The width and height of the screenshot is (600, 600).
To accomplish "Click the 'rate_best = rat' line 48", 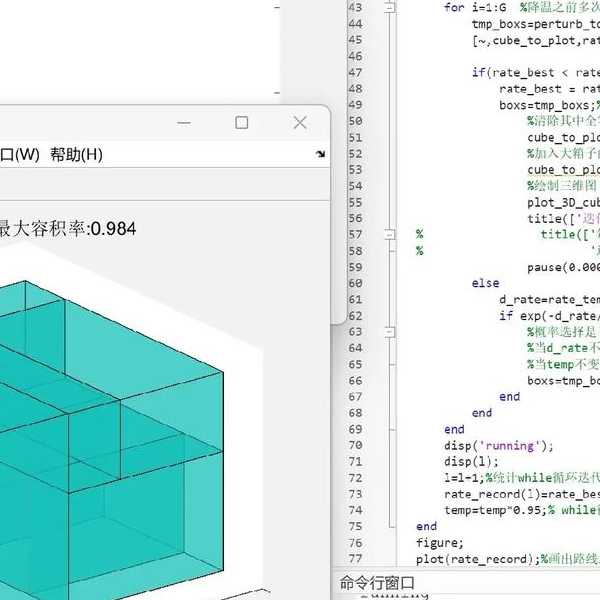I will tap(549, 89).
